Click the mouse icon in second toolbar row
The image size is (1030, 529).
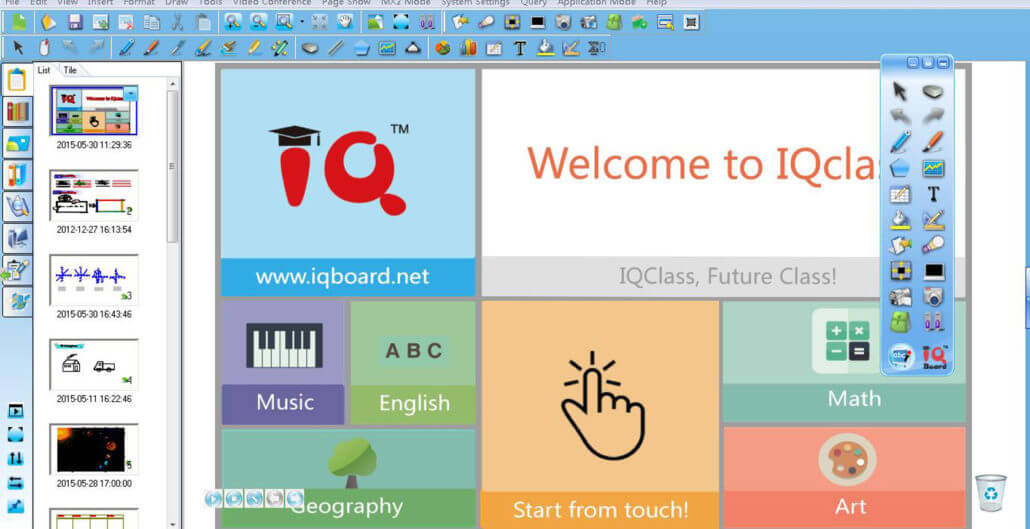click(44, 48)
